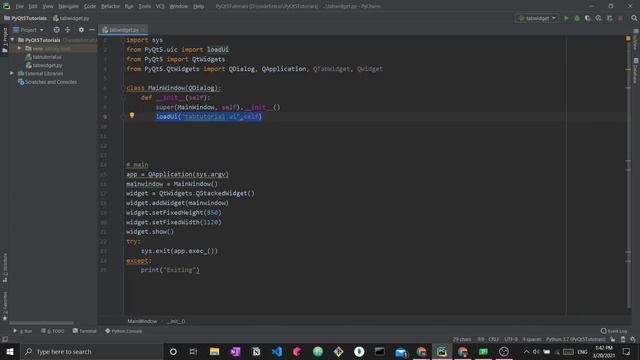Click PyQt5Tutorials breadcrumb in navigation bar
Image resolution: width=640 pixels, height=360 pixels.
(x=25, y=18)
